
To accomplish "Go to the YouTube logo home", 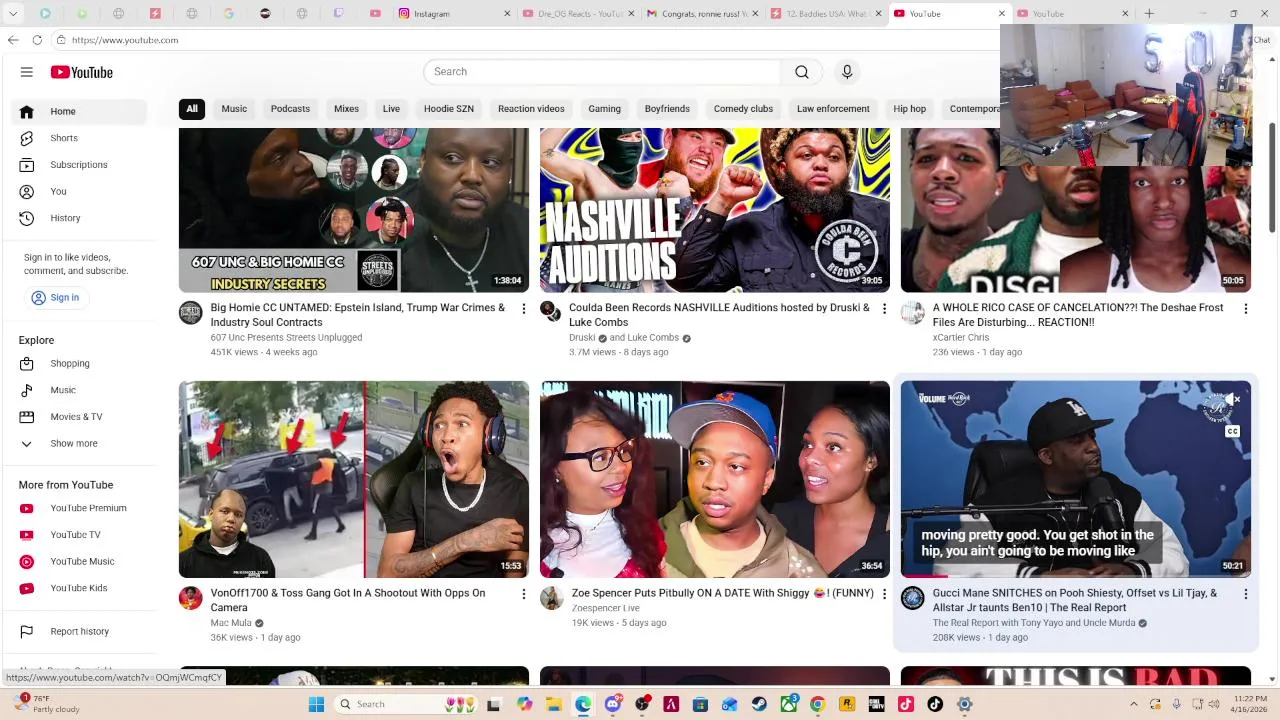I will [x=82, y=72].
